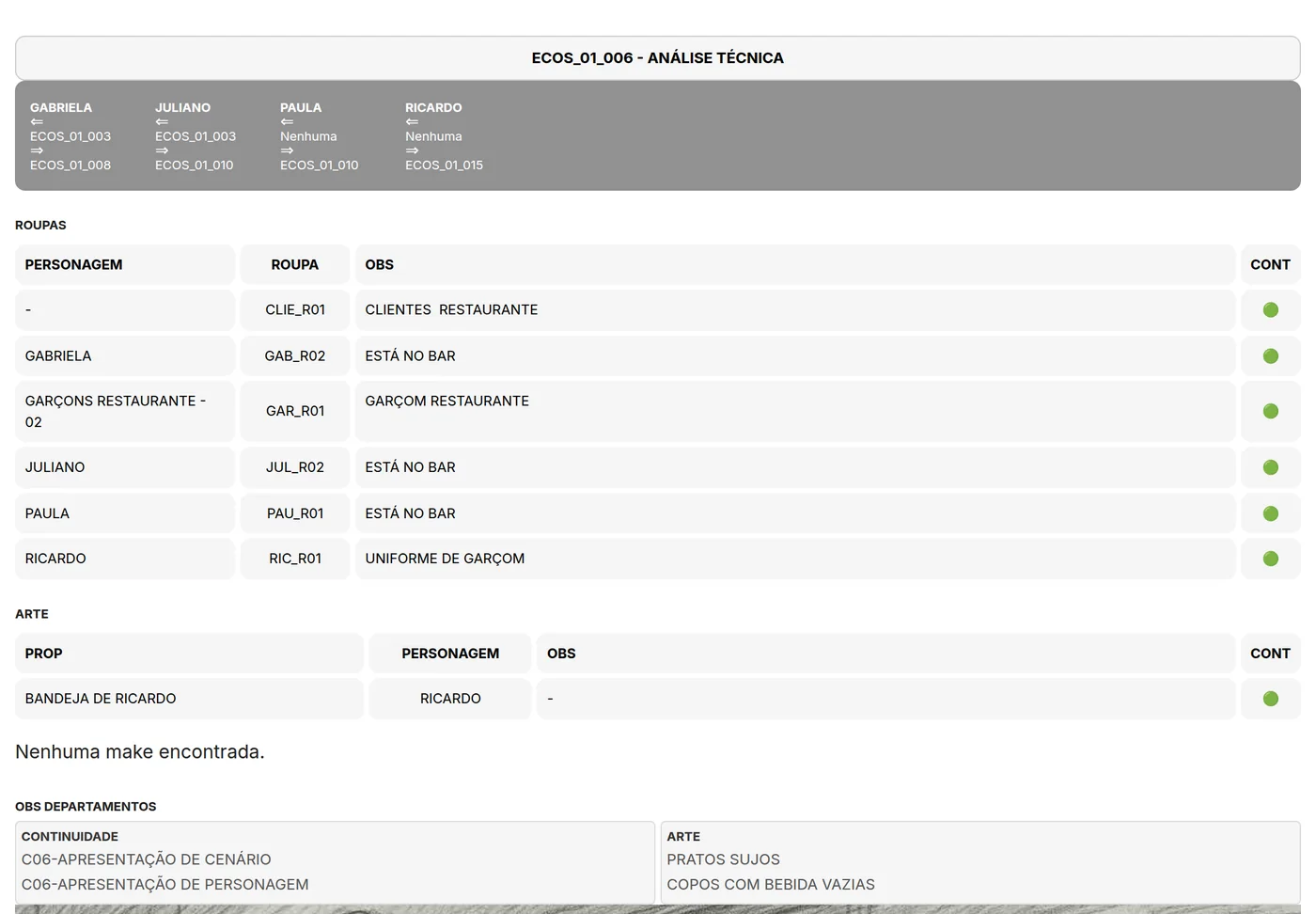Click the PERSONAGEM header in ROUPAS table

(x=125, y=265)
